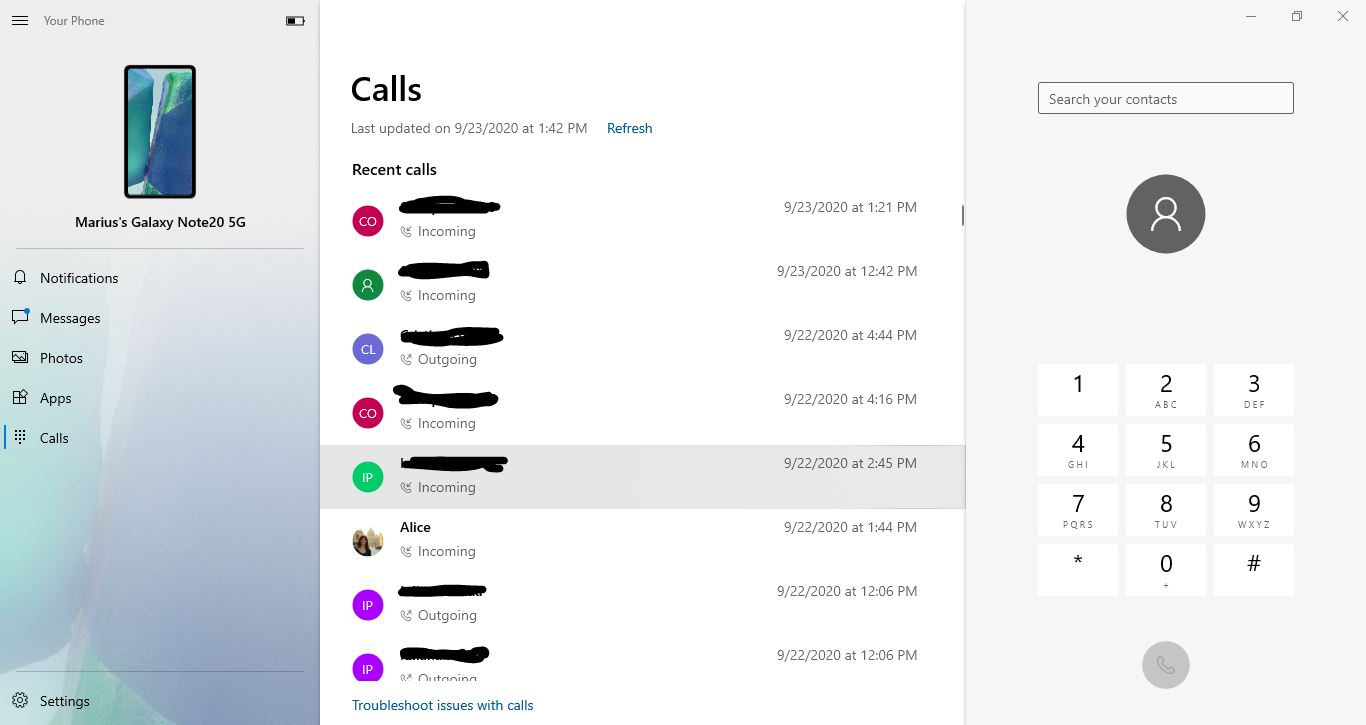The height and width of the screenshot is (725, 1366).
Task: Open the hamburger menu next to Your Phone
Action: [19, 20]
